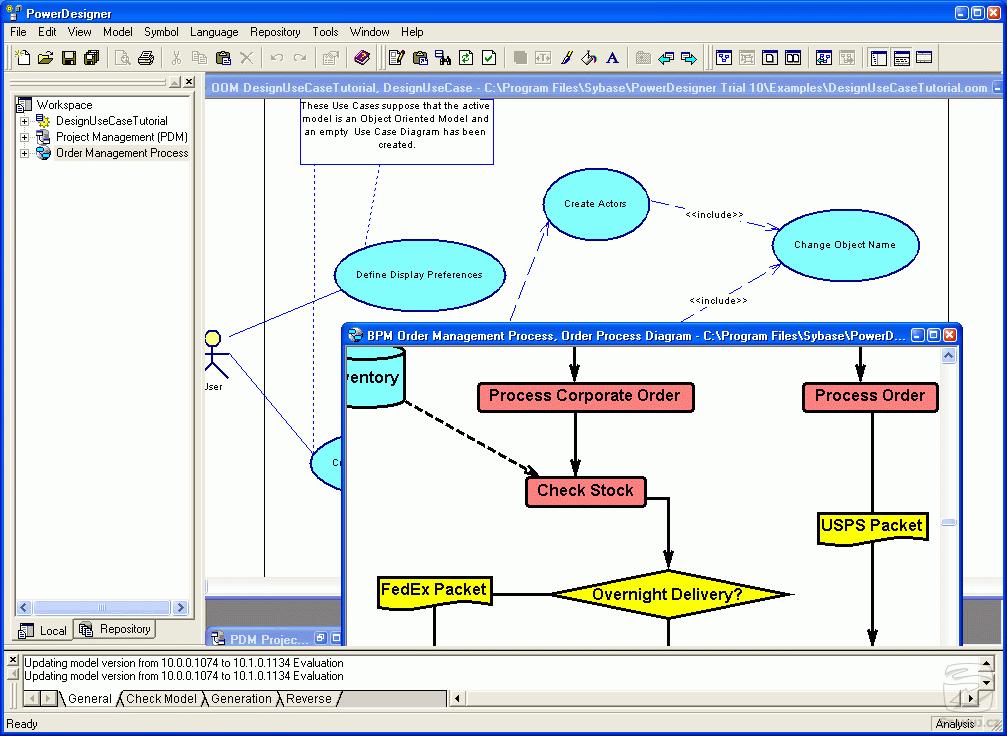
Task: Open Print Preview from the toolbar
Action: click(123, 58)
